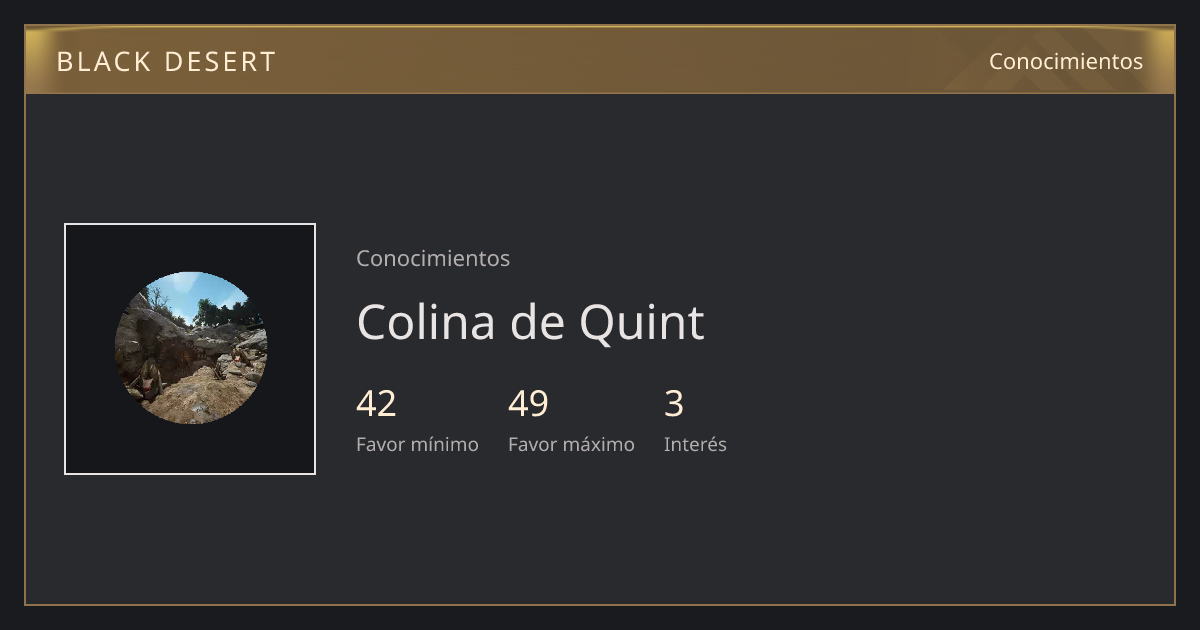Click the Favor mínimo label

point(417,444)
